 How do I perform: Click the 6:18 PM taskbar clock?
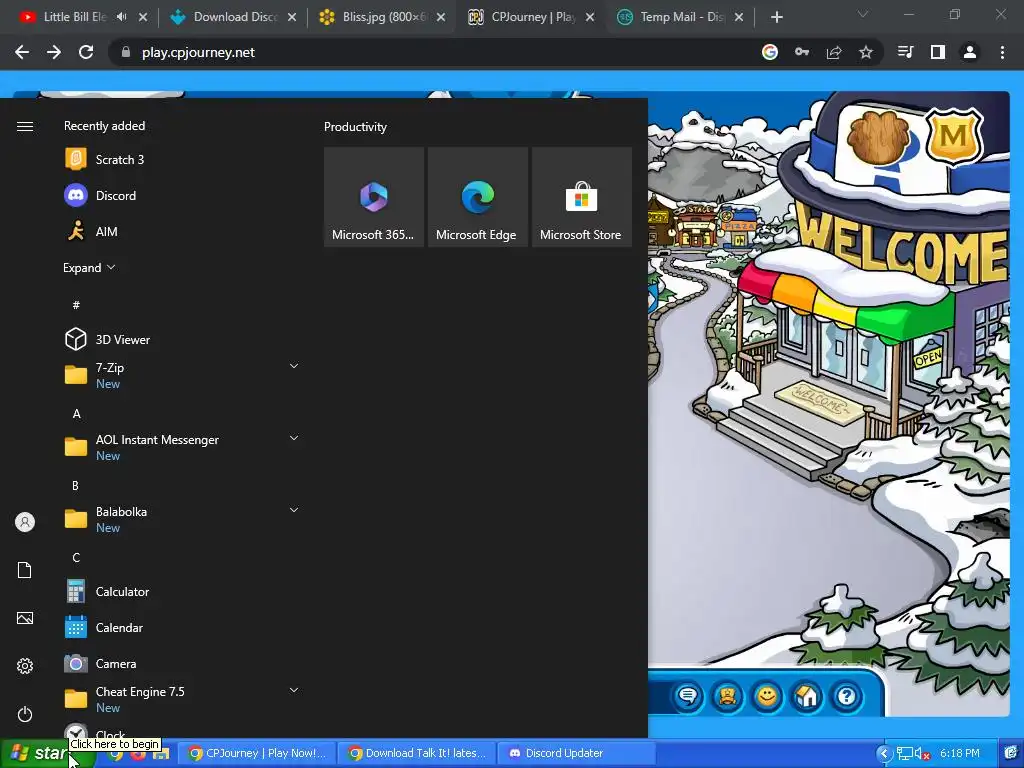pyautogui.click(x=960, y=753)
